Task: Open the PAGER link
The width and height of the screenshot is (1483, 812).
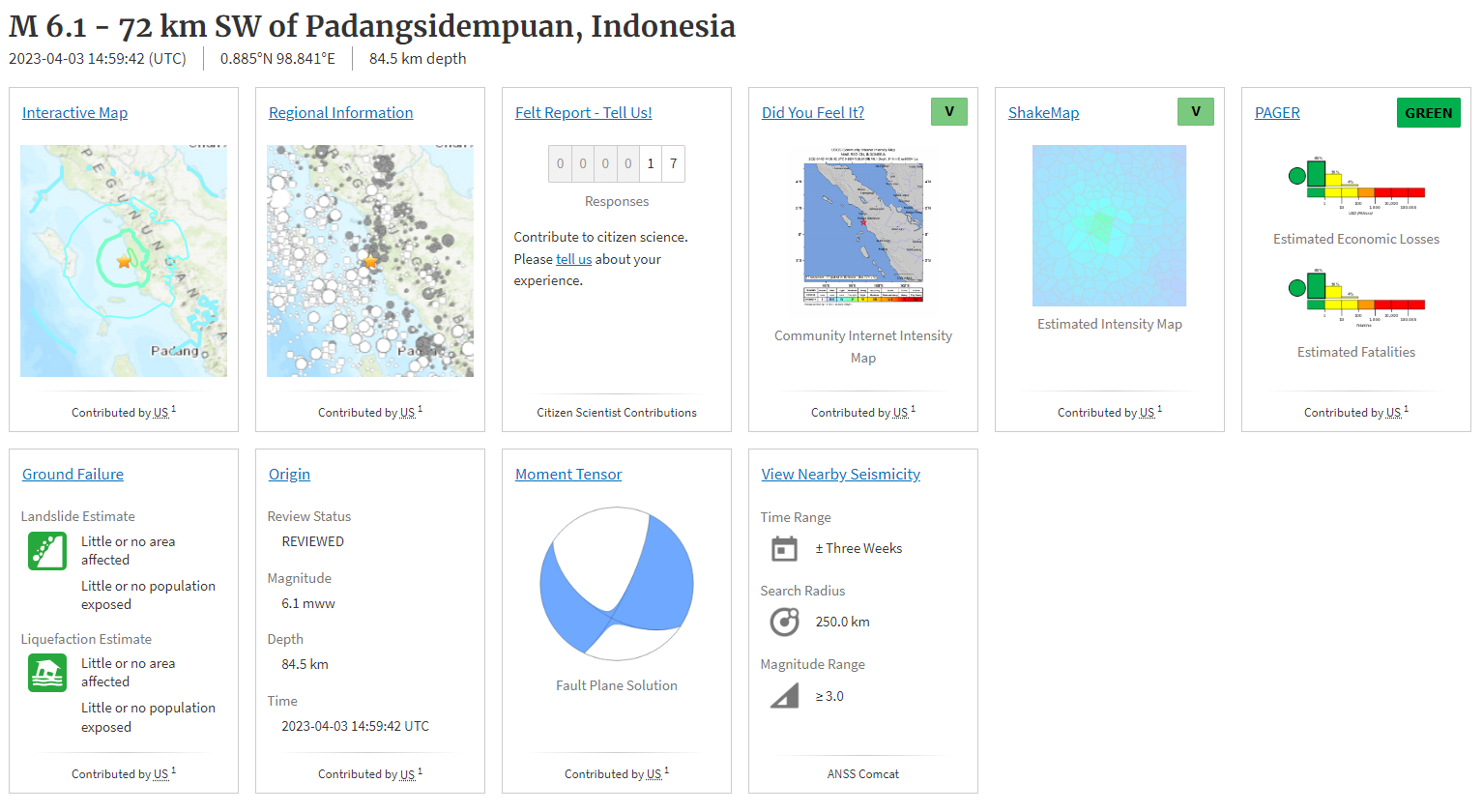Action: (1277, 113)
